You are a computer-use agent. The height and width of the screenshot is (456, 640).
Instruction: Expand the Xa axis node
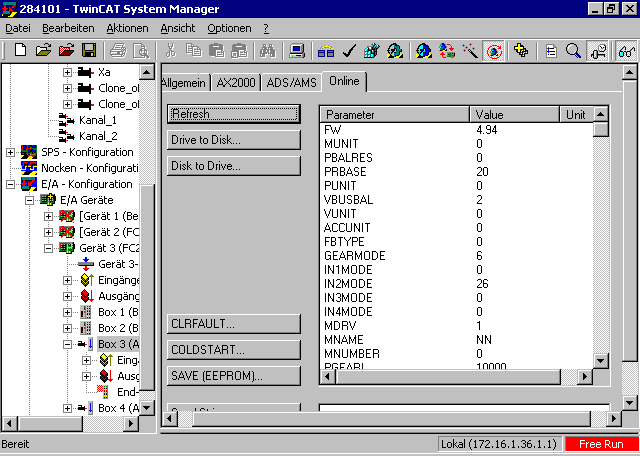point(67,72)
